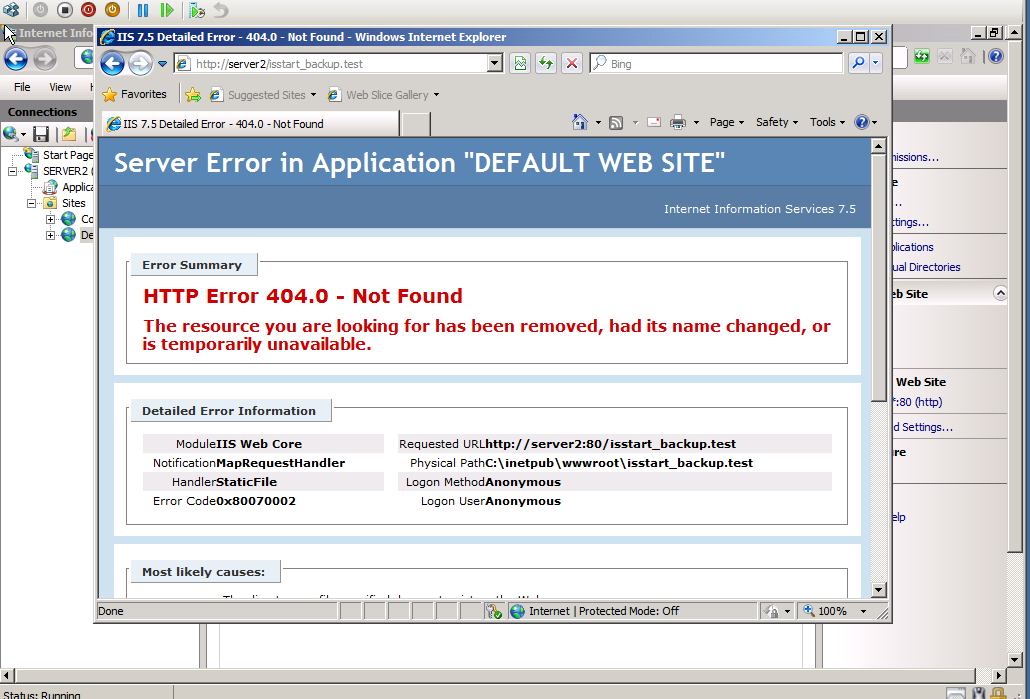Viewport: 1030px width, 699px height.
Task: Select the Sites folder in Connections tree
Action: (73, 203)
